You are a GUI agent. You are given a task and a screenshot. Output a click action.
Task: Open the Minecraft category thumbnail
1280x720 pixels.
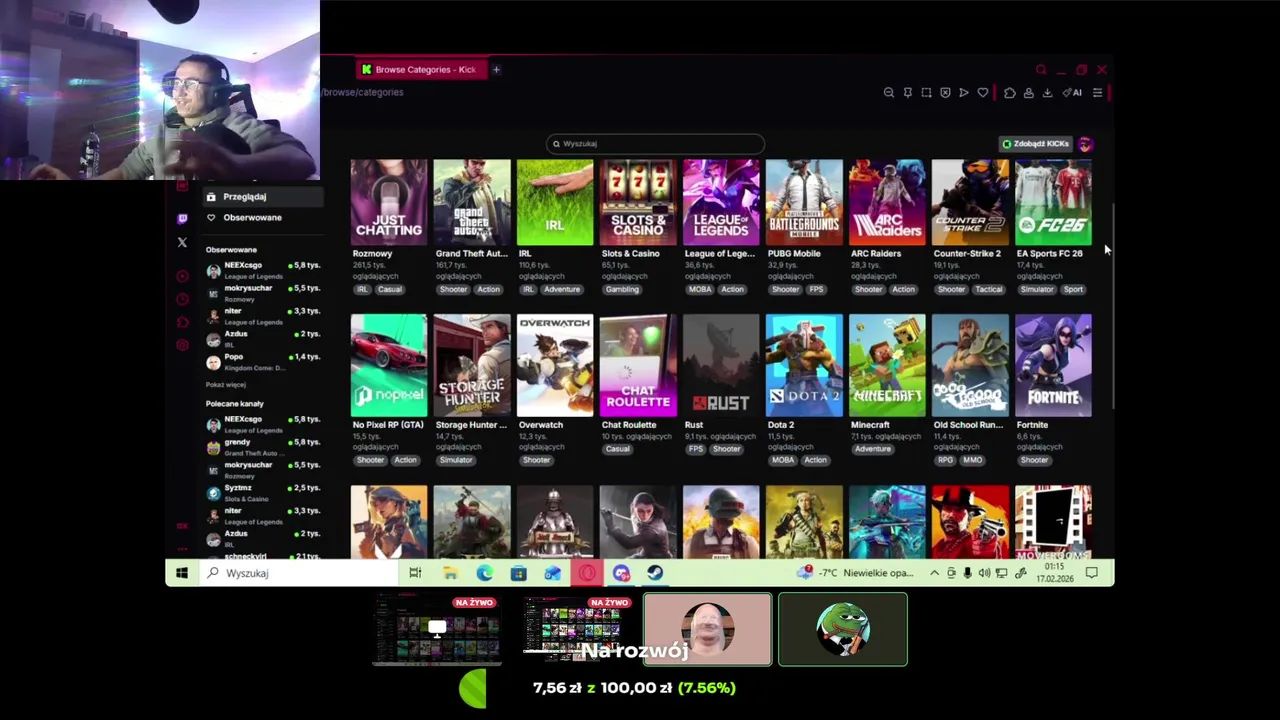(x=887, y=365)
